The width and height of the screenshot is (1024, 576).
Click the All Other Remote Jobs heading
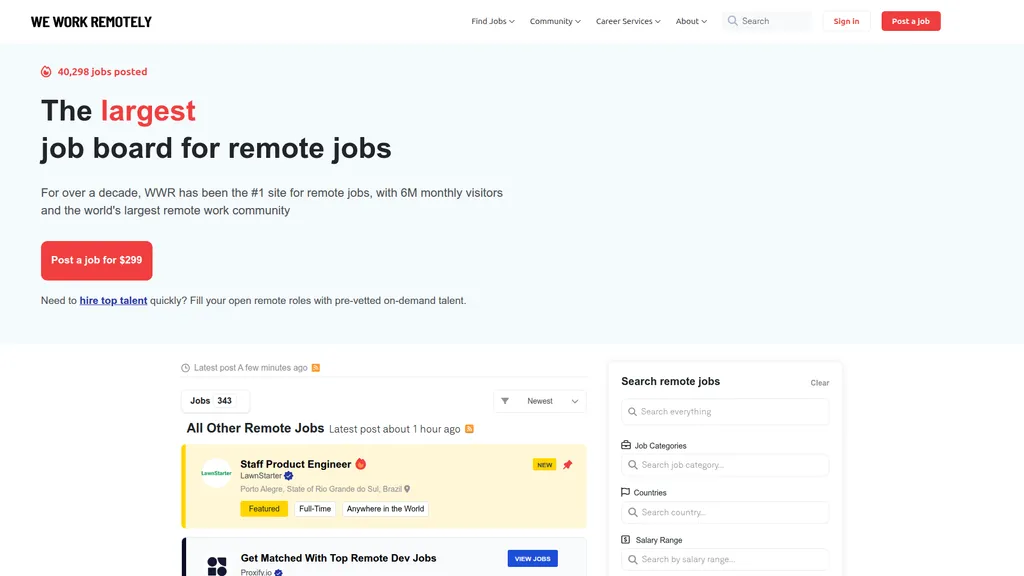[x=255, y=428]
